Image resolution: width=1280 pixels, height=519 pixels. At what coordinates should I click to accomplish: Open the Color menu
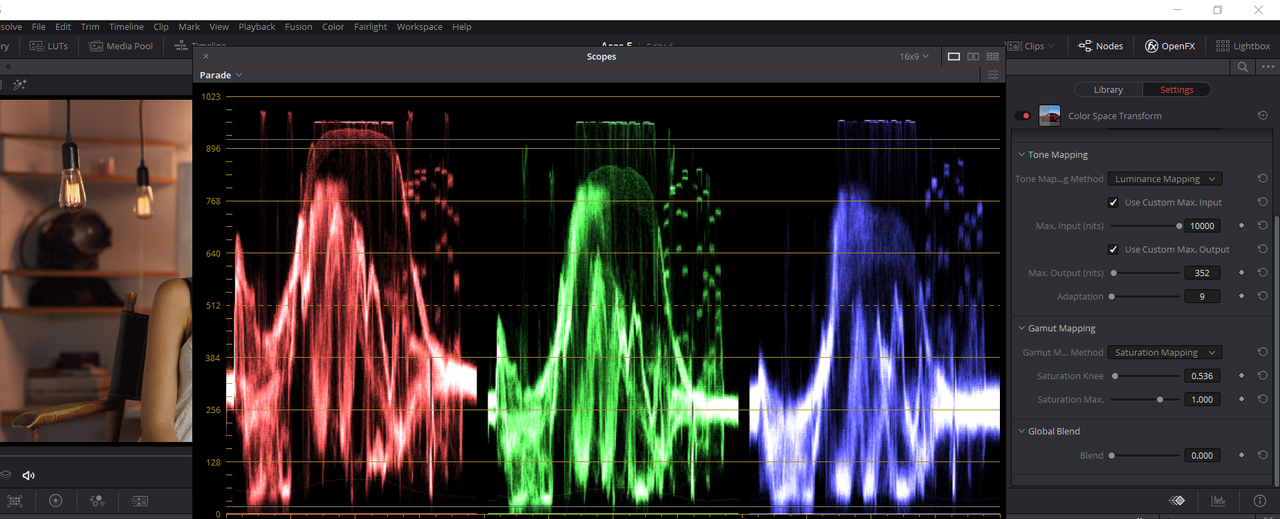point(333,27)
